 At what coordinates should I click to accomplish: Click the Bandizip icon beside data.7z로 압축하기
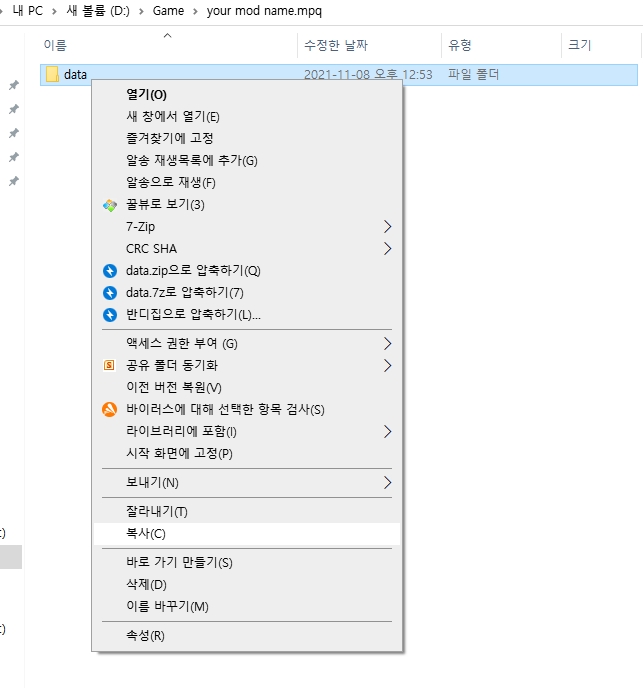[110, 293]
